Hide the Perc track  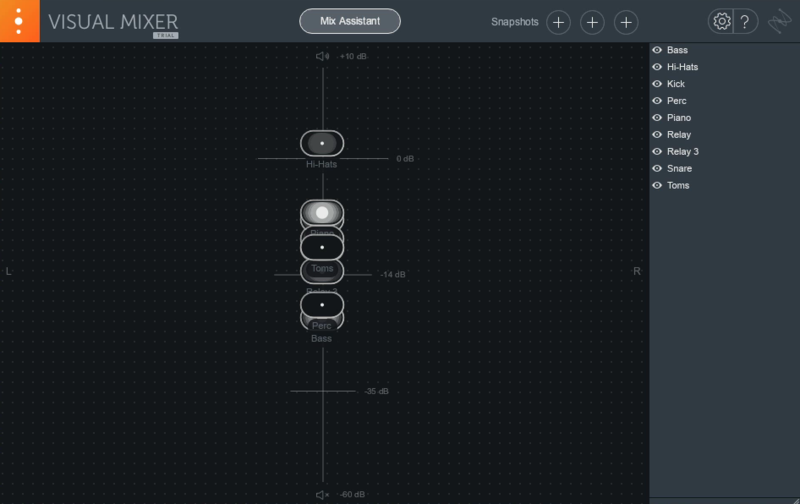coord(657,100)
